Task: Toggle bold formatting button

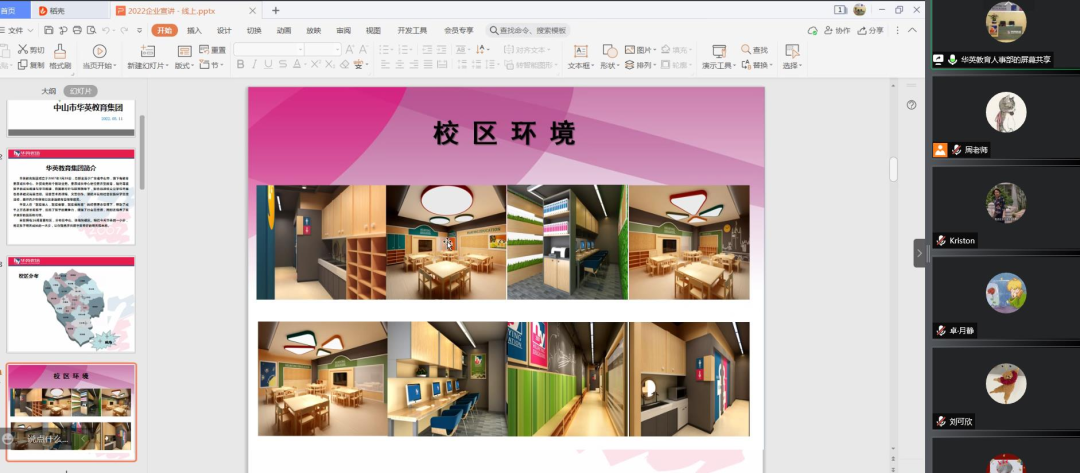Action: tap(240, 65)
